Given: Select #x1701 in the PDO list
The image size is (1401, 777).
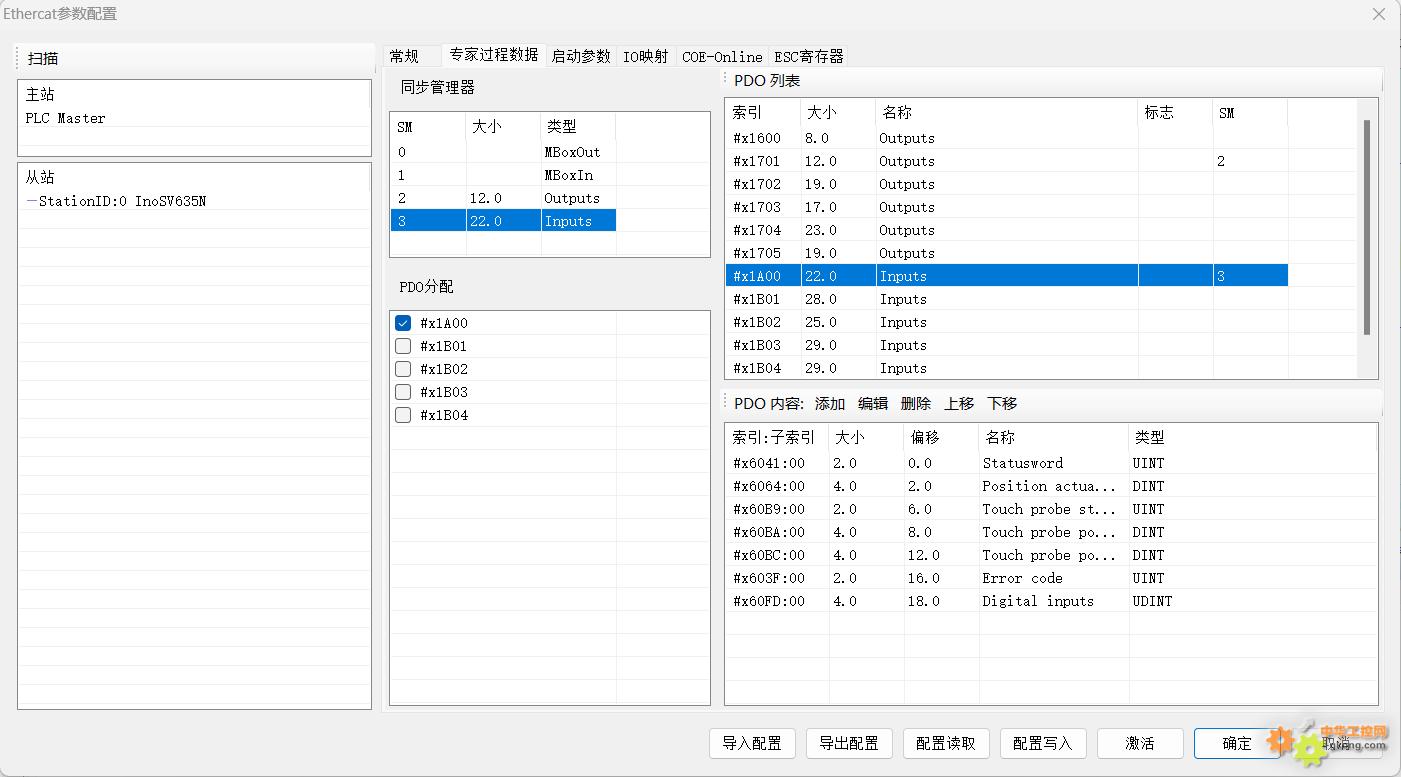Looking at the screenshot, I should [x=1007, y=161].
